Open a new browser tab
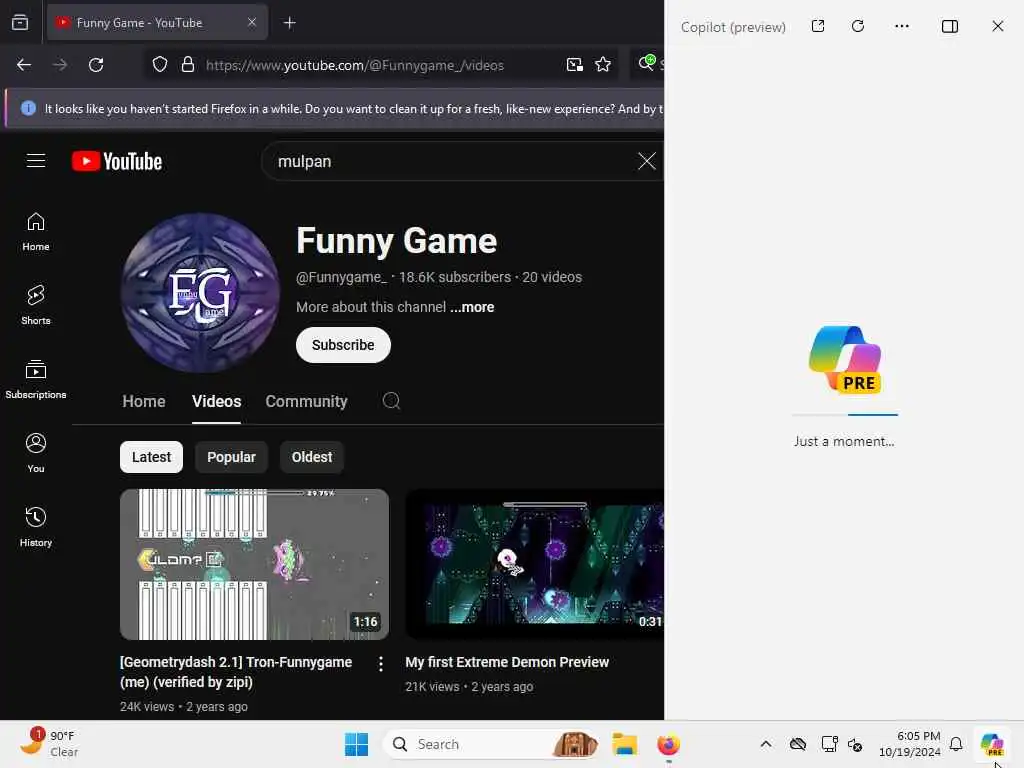 [289, 23]
